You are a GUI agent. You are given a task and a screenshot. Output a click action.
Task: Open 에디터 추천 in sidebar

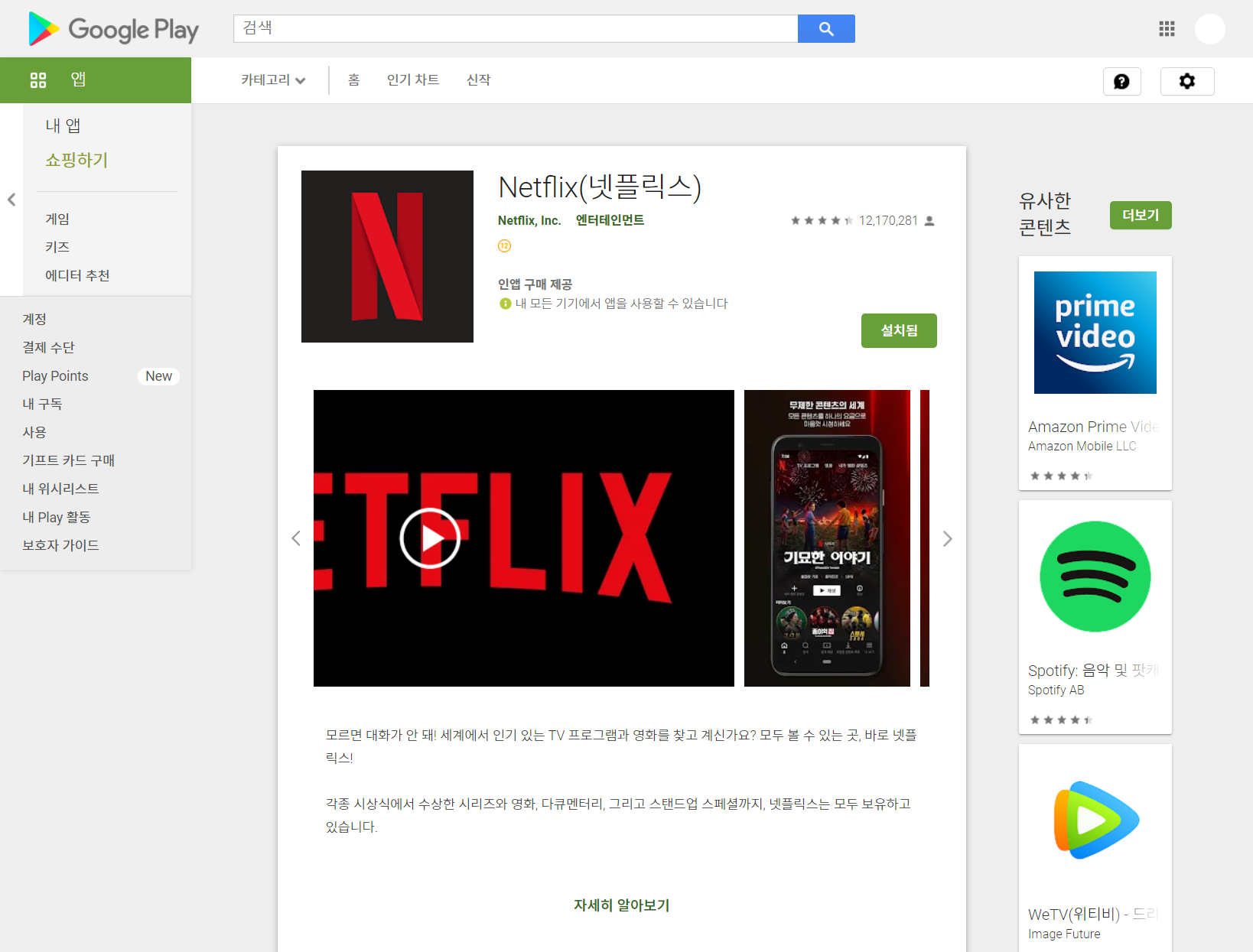click(x=77, y=275)
